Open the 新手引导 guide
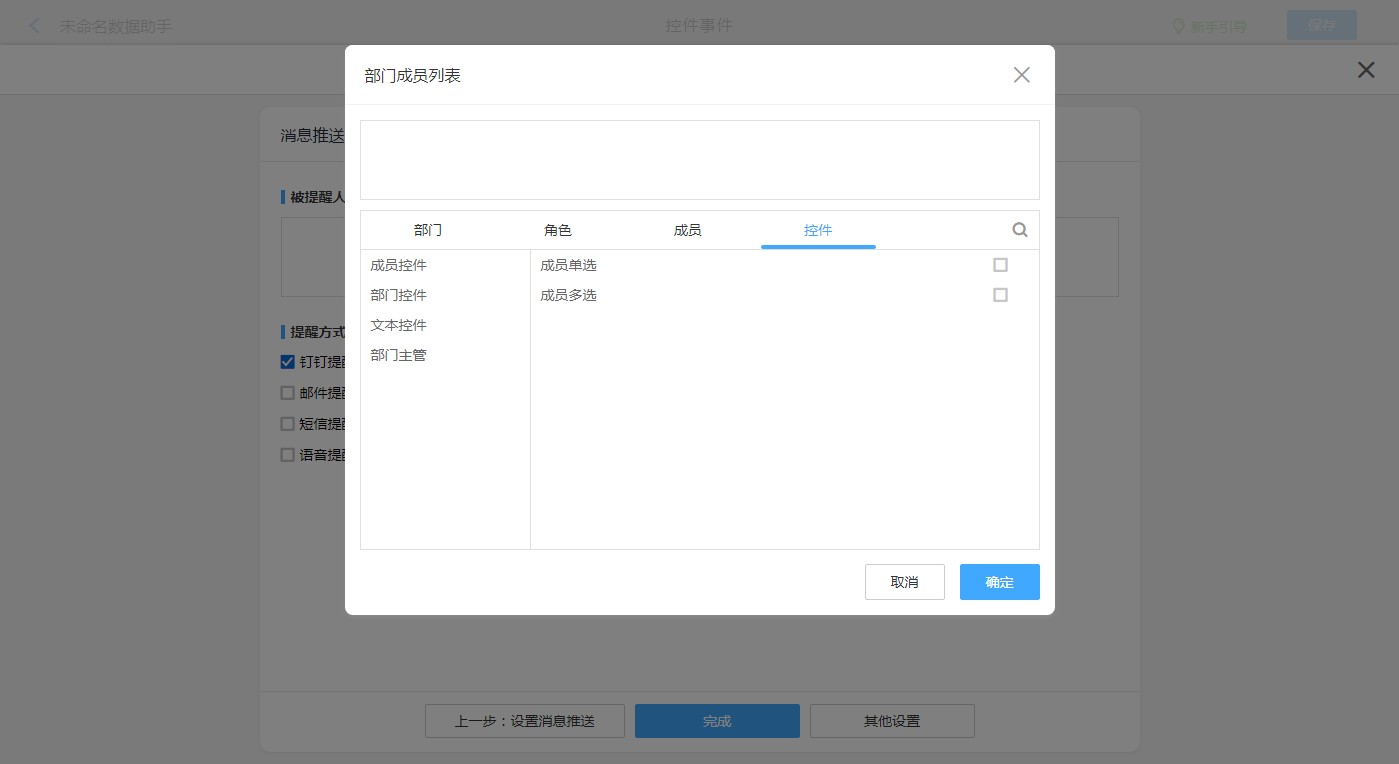The image size is (1399, 764). pos(1210,27)
